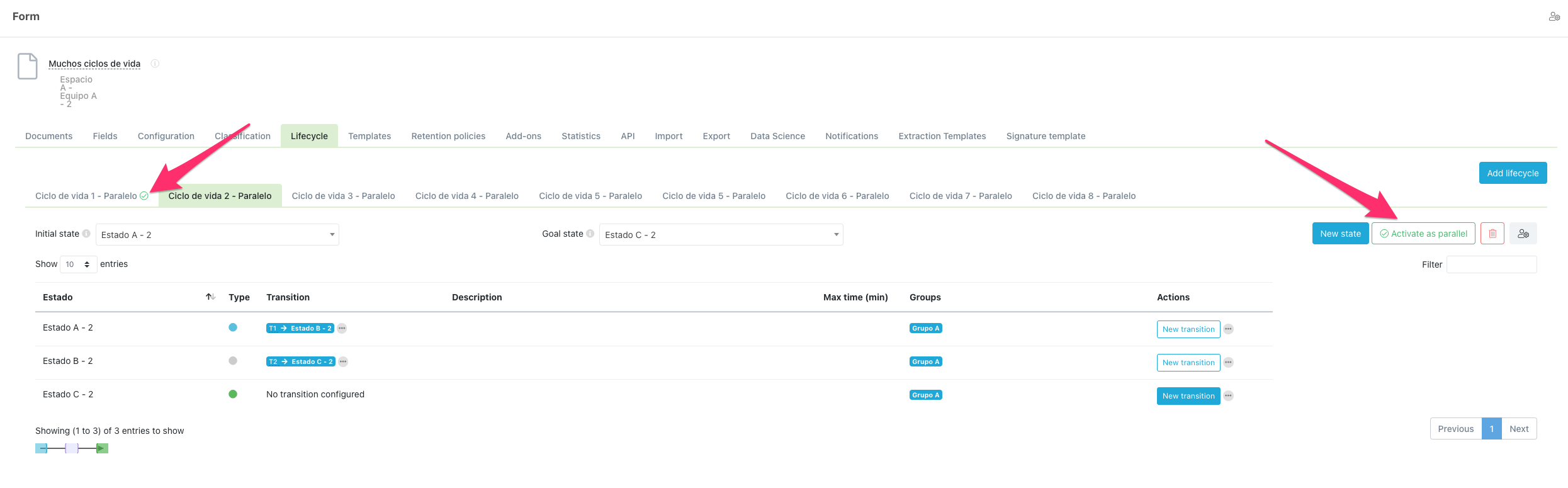Change the Show entries count selector

point(78,264)
